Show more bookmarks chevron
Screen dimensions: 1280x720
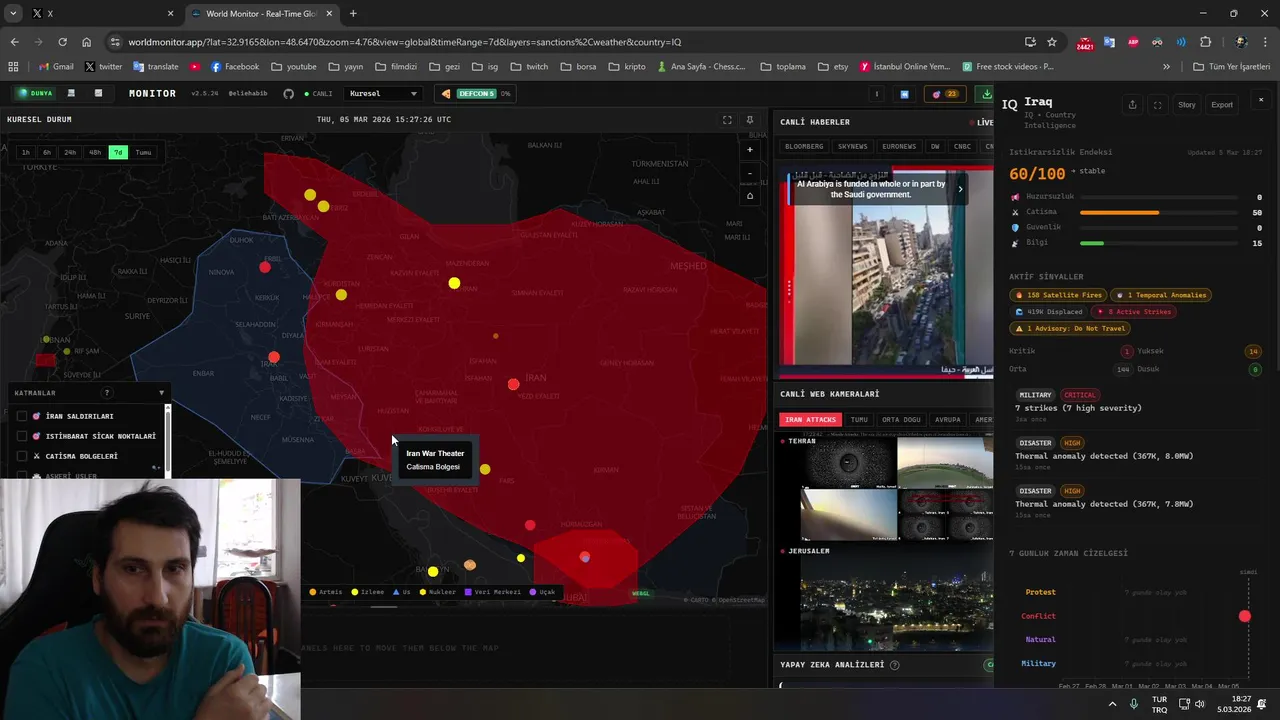(x=1166, y=67)
